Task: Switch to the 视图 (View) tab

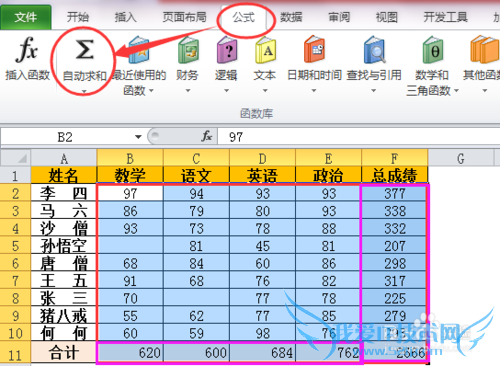Action: [x=387, y=17]
